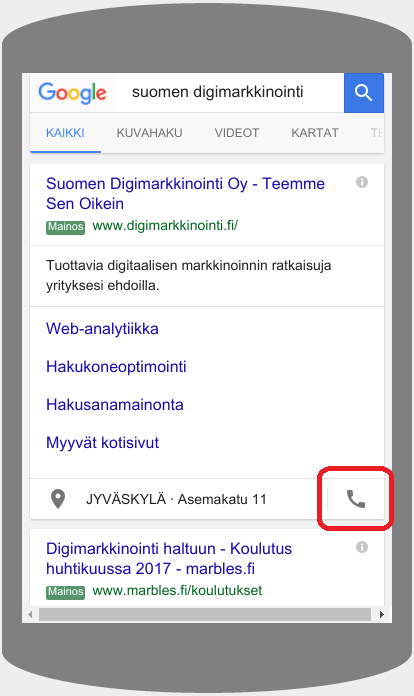Switch to the KUVAHAKU tab
The image size is (414, 696).
150,133
